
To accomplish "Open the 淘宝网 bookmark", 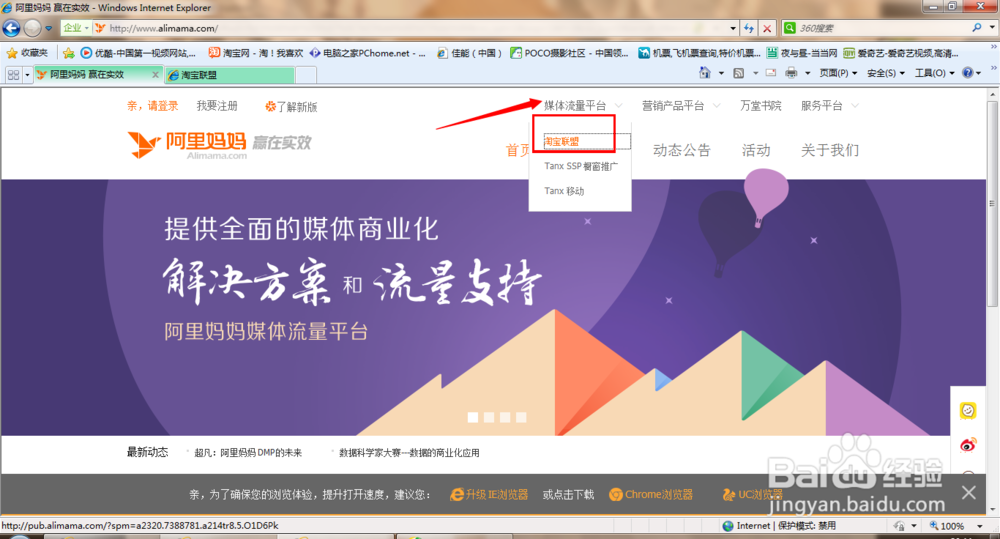I will [x=256, y=53].
